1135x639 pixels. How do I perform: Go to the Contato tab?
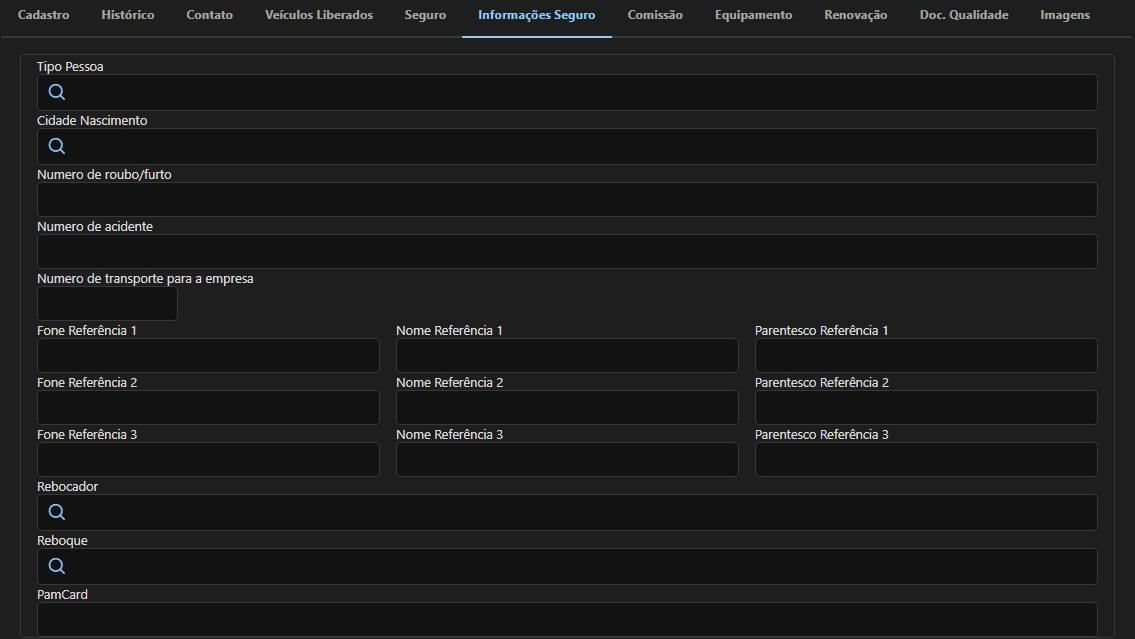pyautogui.click(x=209, y=15)
